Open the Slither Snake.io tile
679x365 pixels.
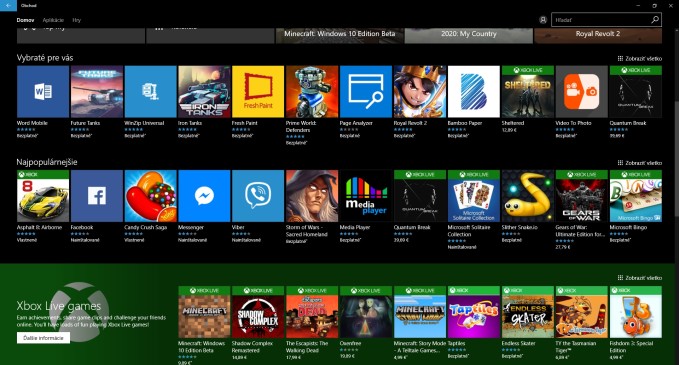pyautogui.click(x=528, y=196)
